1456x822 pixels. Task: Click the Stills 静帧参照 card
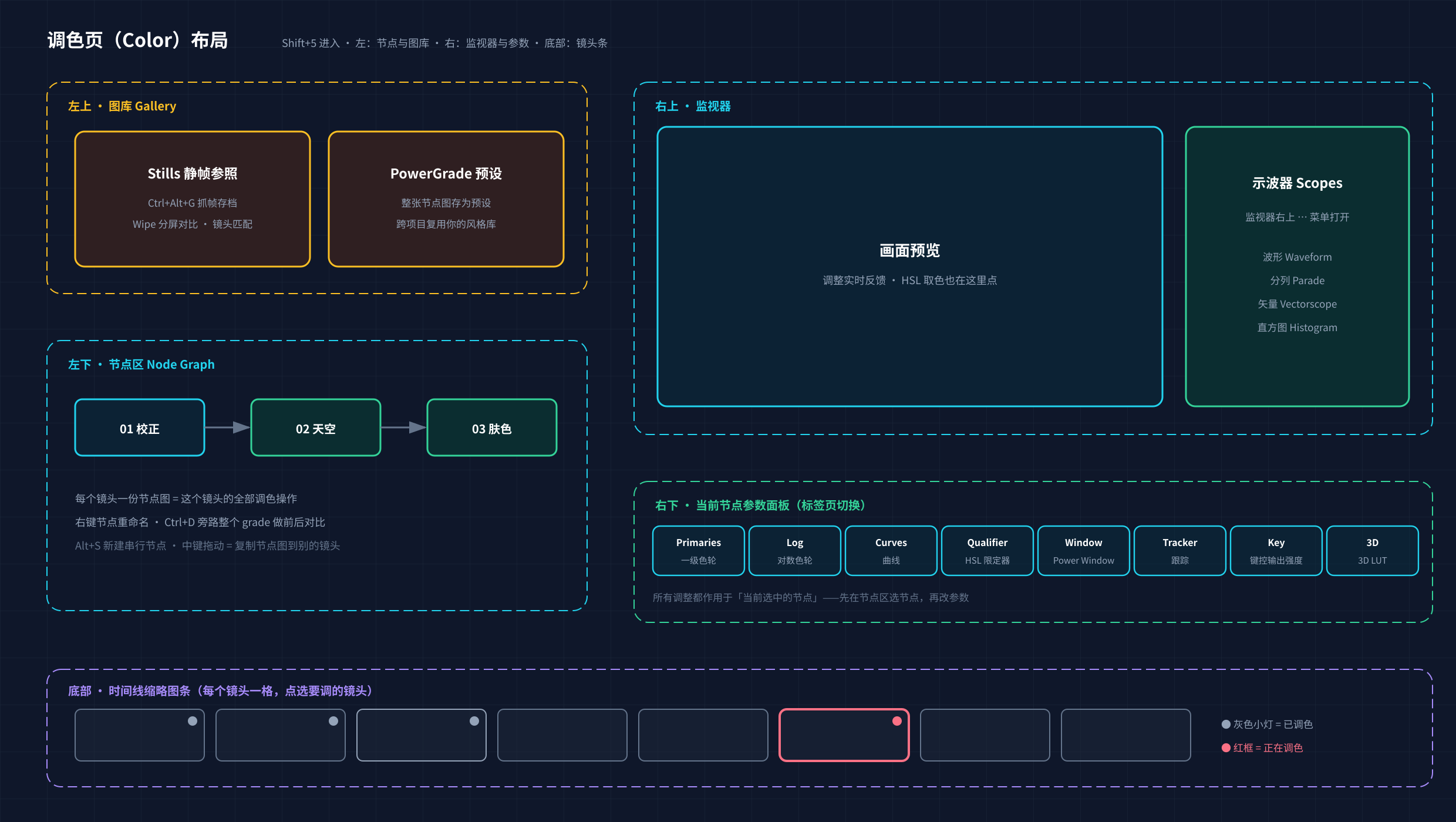[x=193, y=199]
